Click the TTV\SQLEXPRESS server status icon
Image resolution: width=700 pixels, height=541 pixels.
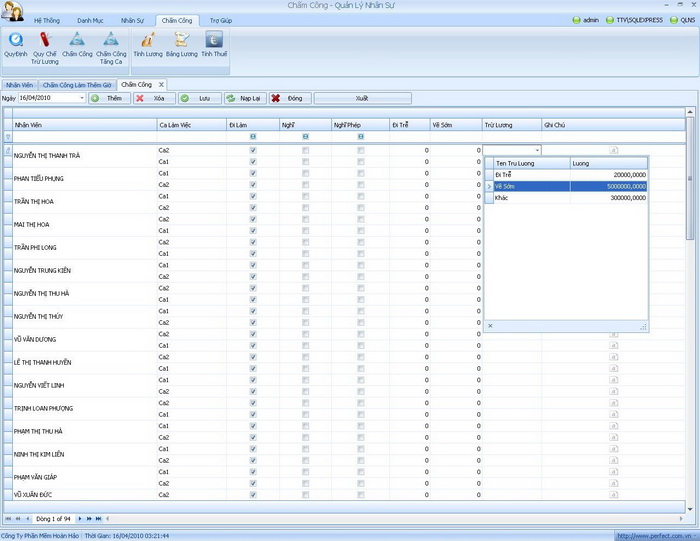click(x=609, y=20)
